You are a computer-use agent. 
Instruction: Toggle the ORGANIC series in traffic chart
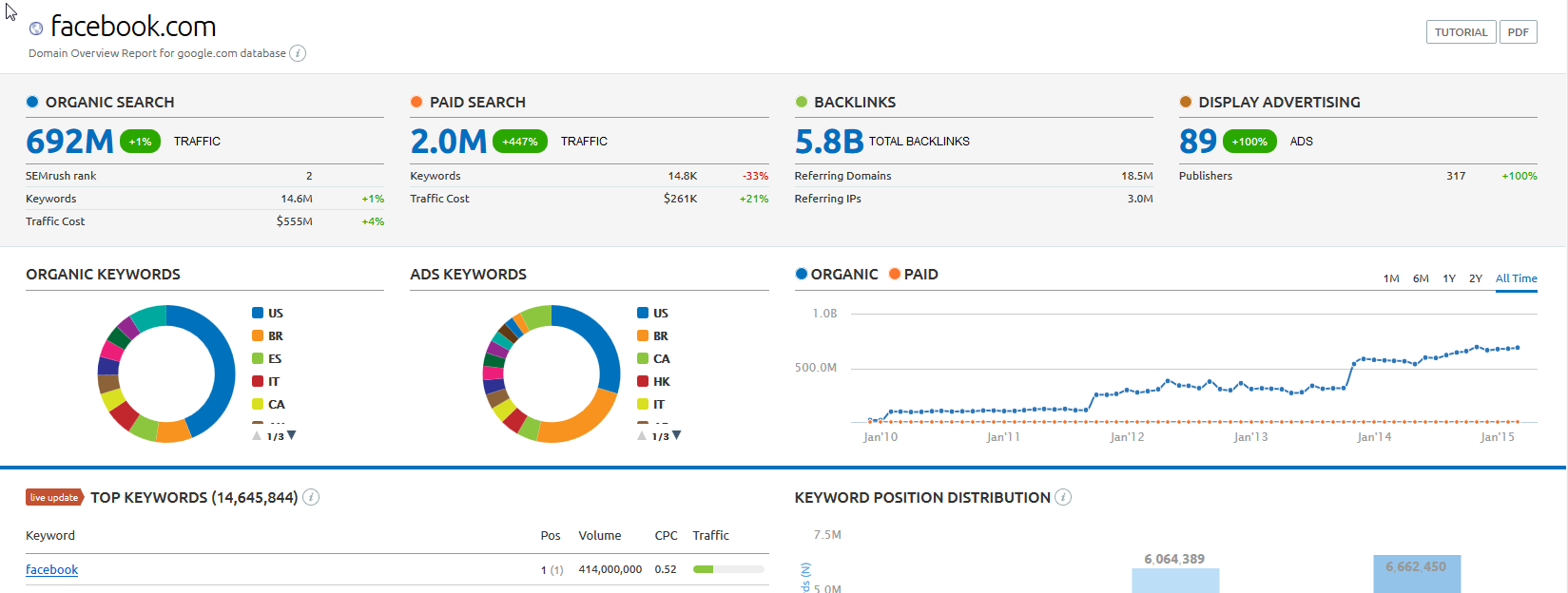pyautogui.click(x=837, y=275)
